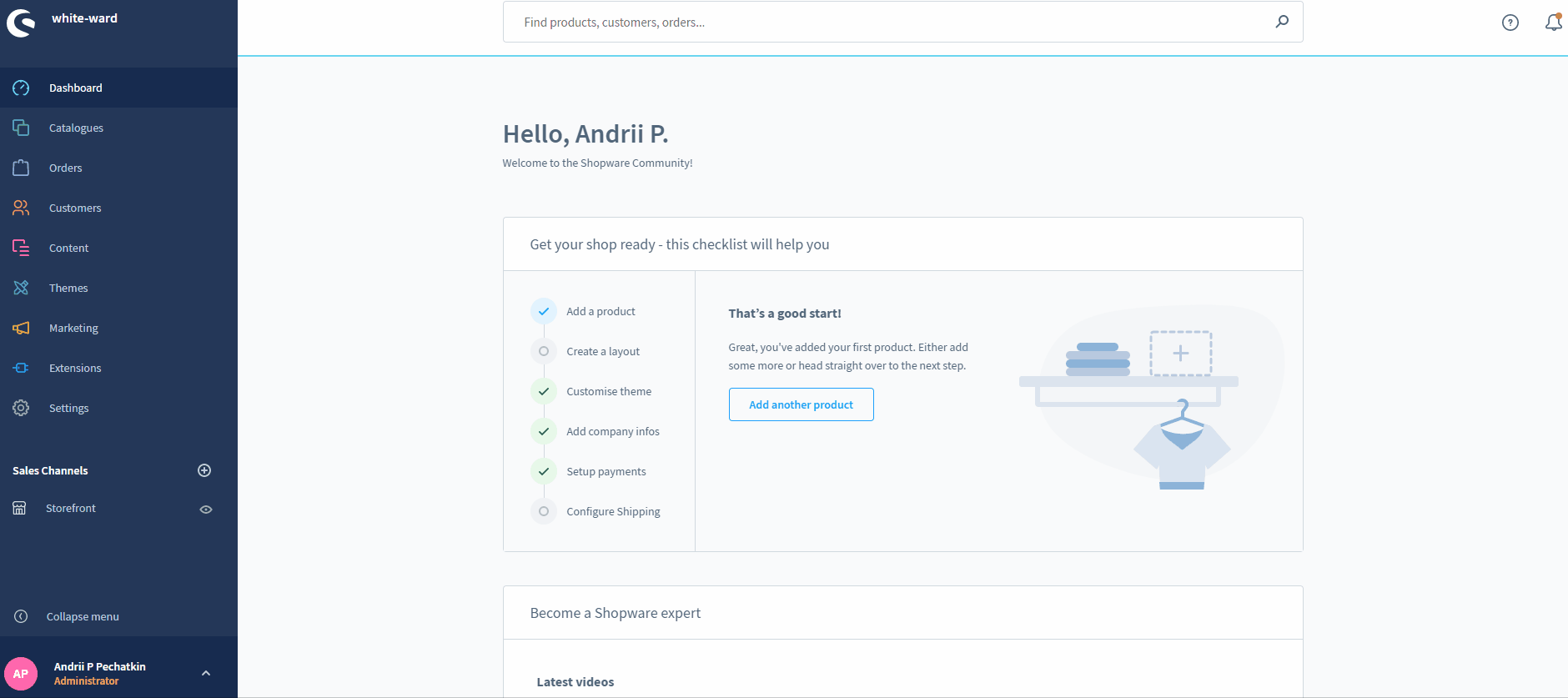Image resolution: width=1568 pixels, height=698 pixels.
Task: Open the Themes menu item
Action: pyautogui.click(x=118, y=288)
